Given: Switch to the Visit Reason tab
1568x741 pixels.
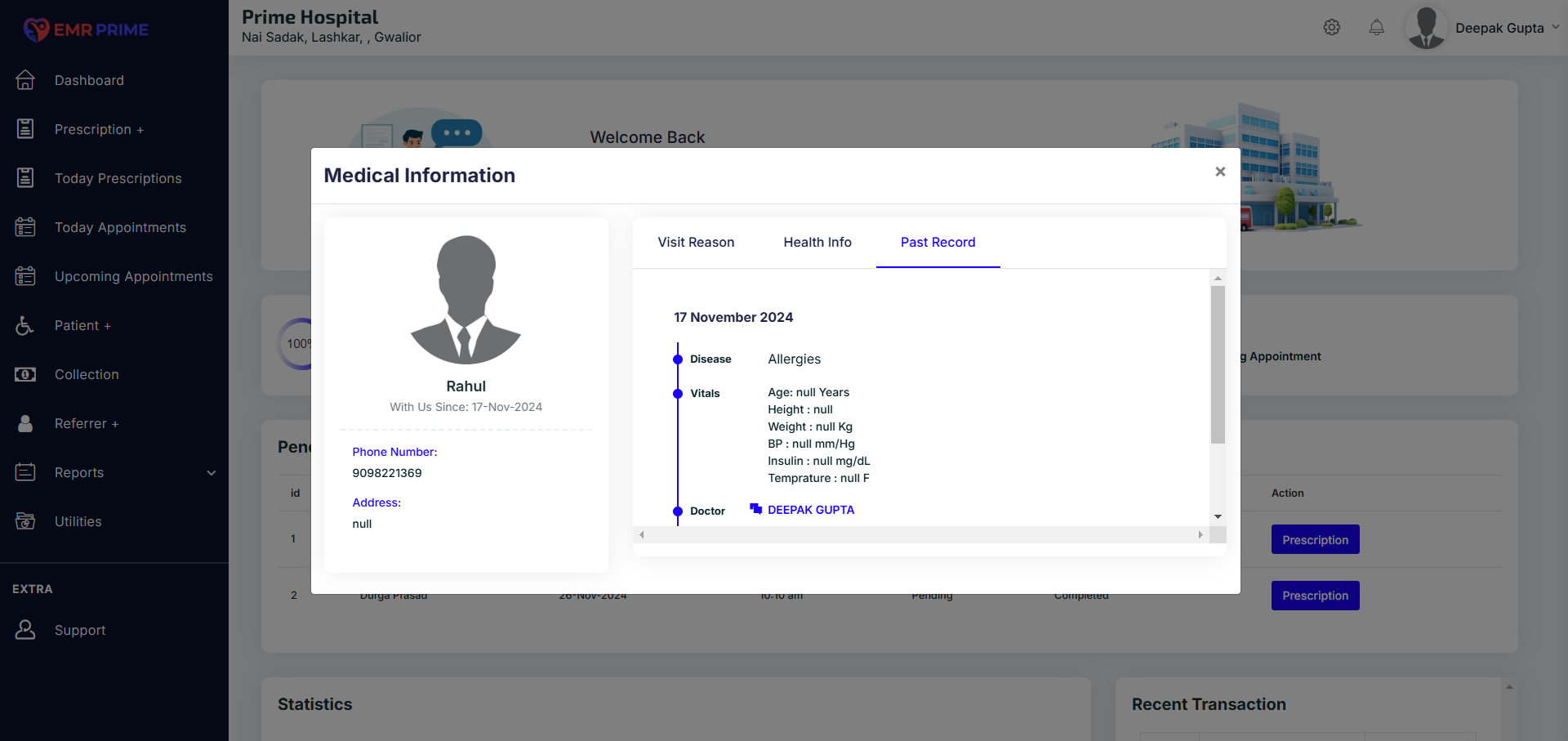Looking at the screenshot, I should (x=696, y=242).
